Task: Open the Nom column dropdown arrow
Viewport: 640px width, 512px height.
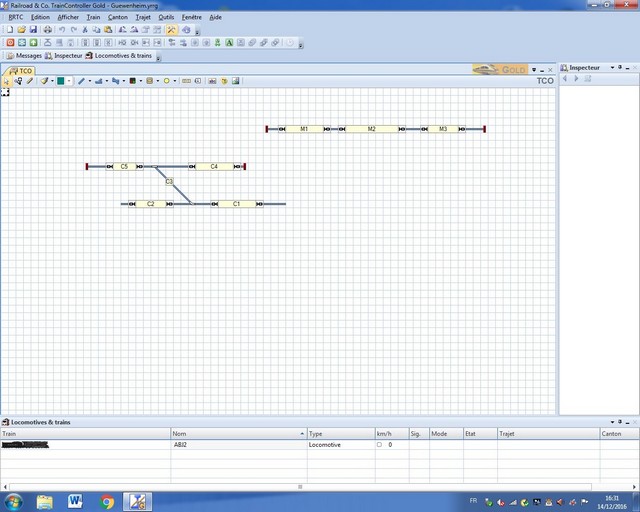Action: click(x=302, y=434)
